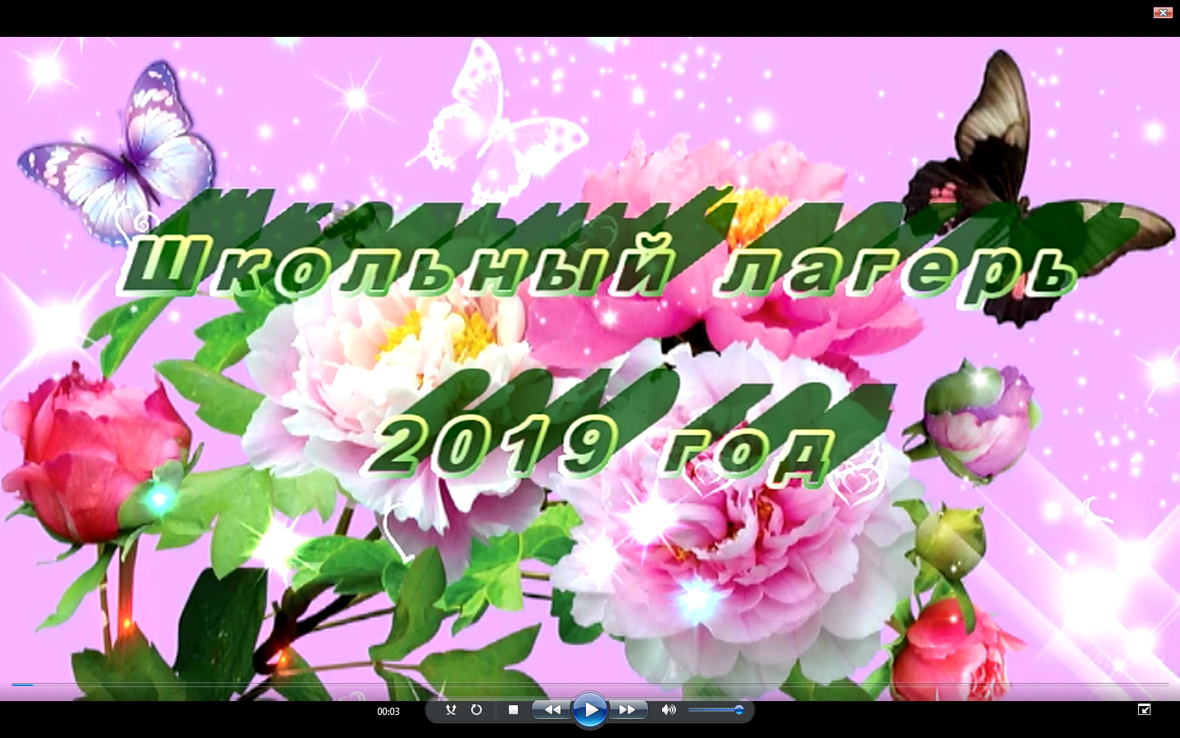Mute the sound via the speaker icon
1180x738 pixels.
pyautogui.click(x=668, y=709)
